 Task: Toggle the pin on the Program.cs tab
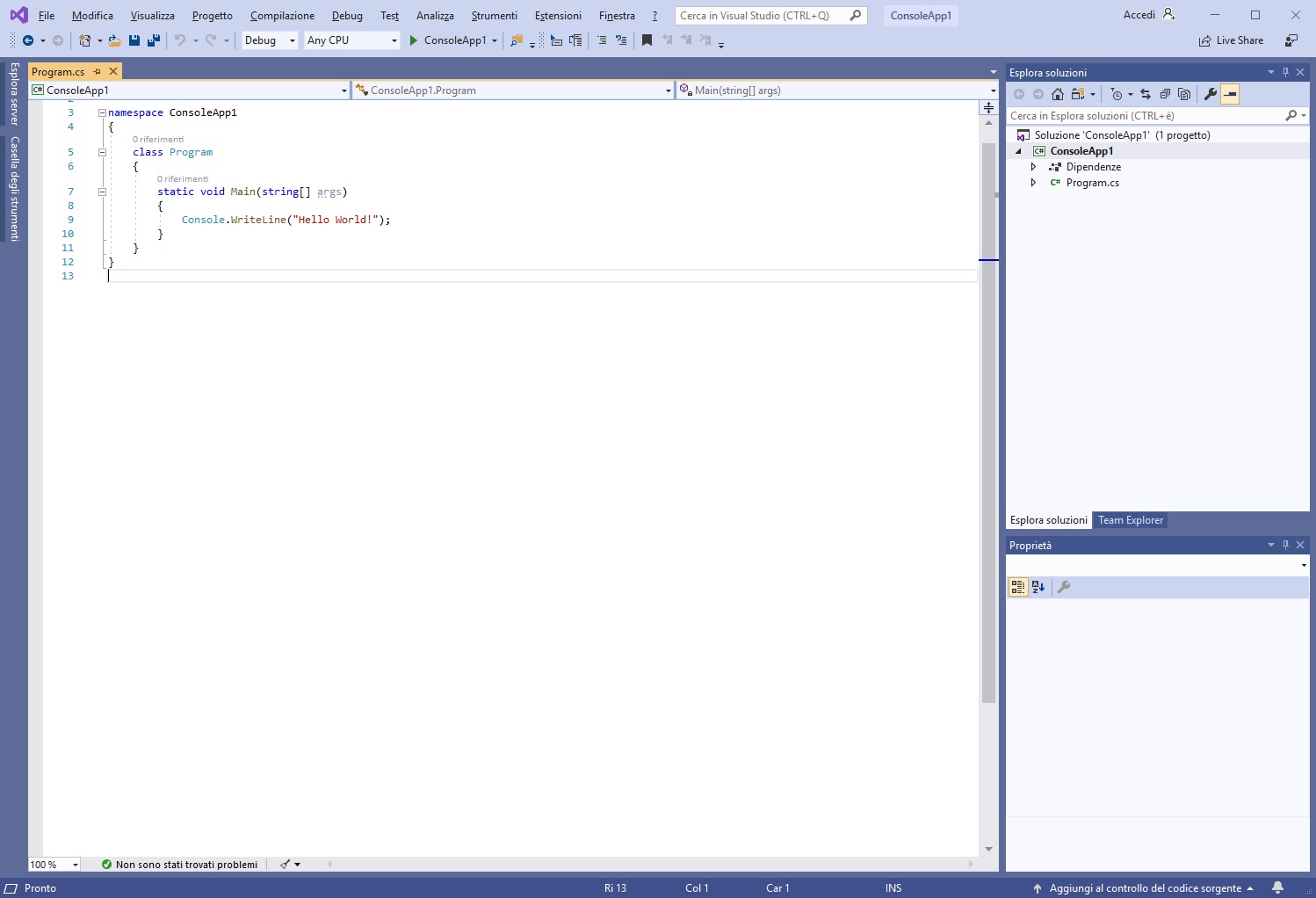(98, 71)
